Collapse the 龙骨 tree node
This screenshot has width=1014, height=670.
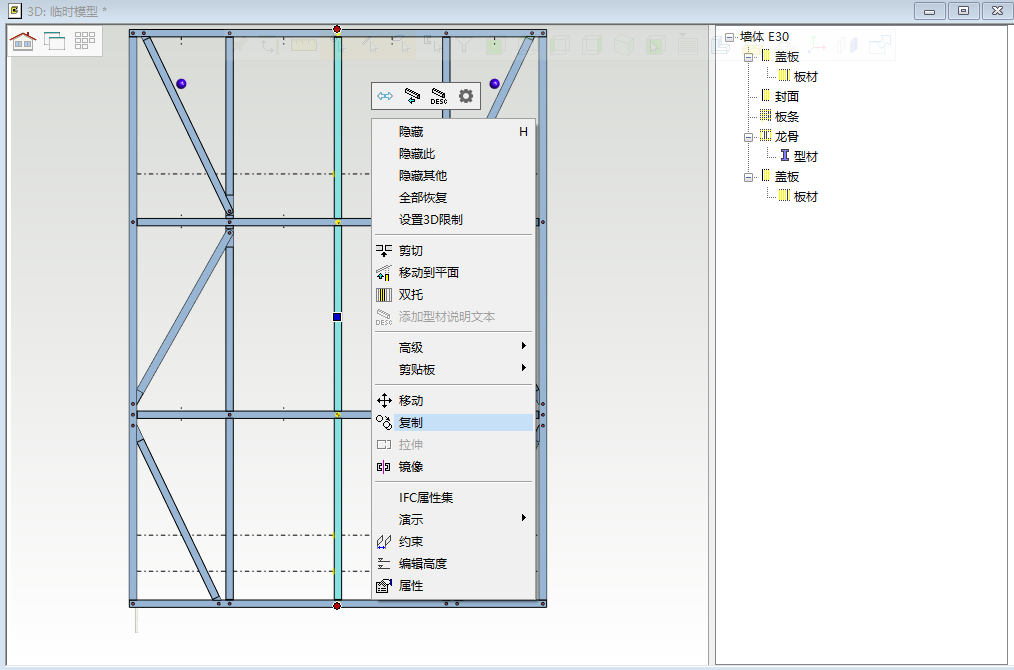(x=748, y=137)
